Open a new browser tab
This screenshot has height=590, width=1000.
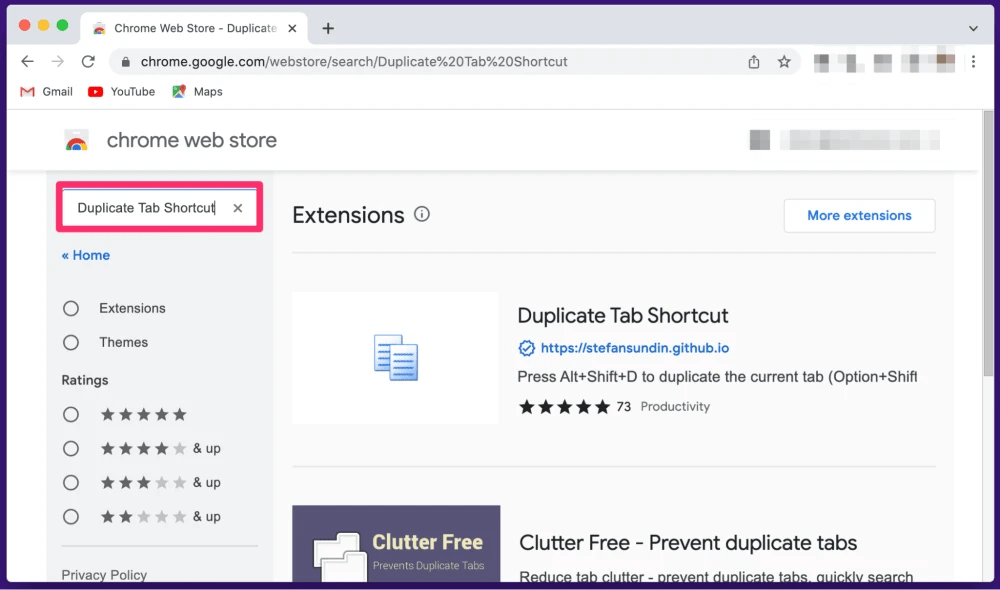[x=328, y=28]
